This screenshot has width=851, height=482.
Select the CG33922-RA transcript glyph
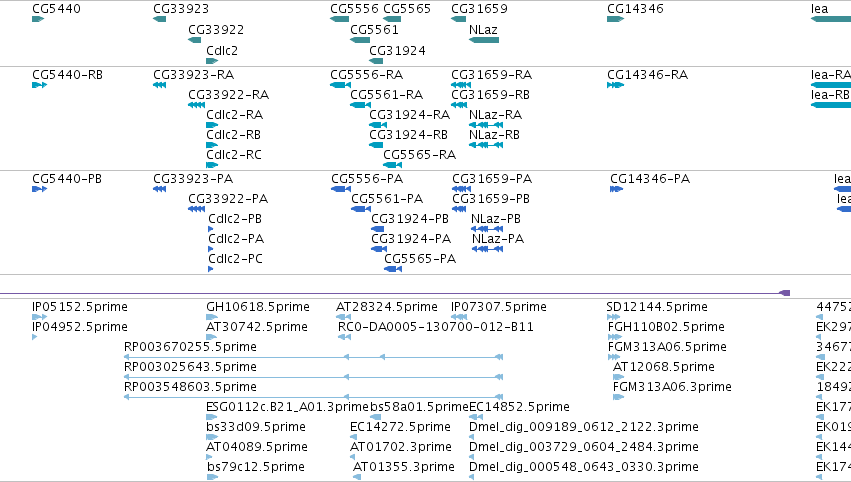coord(196,105)
